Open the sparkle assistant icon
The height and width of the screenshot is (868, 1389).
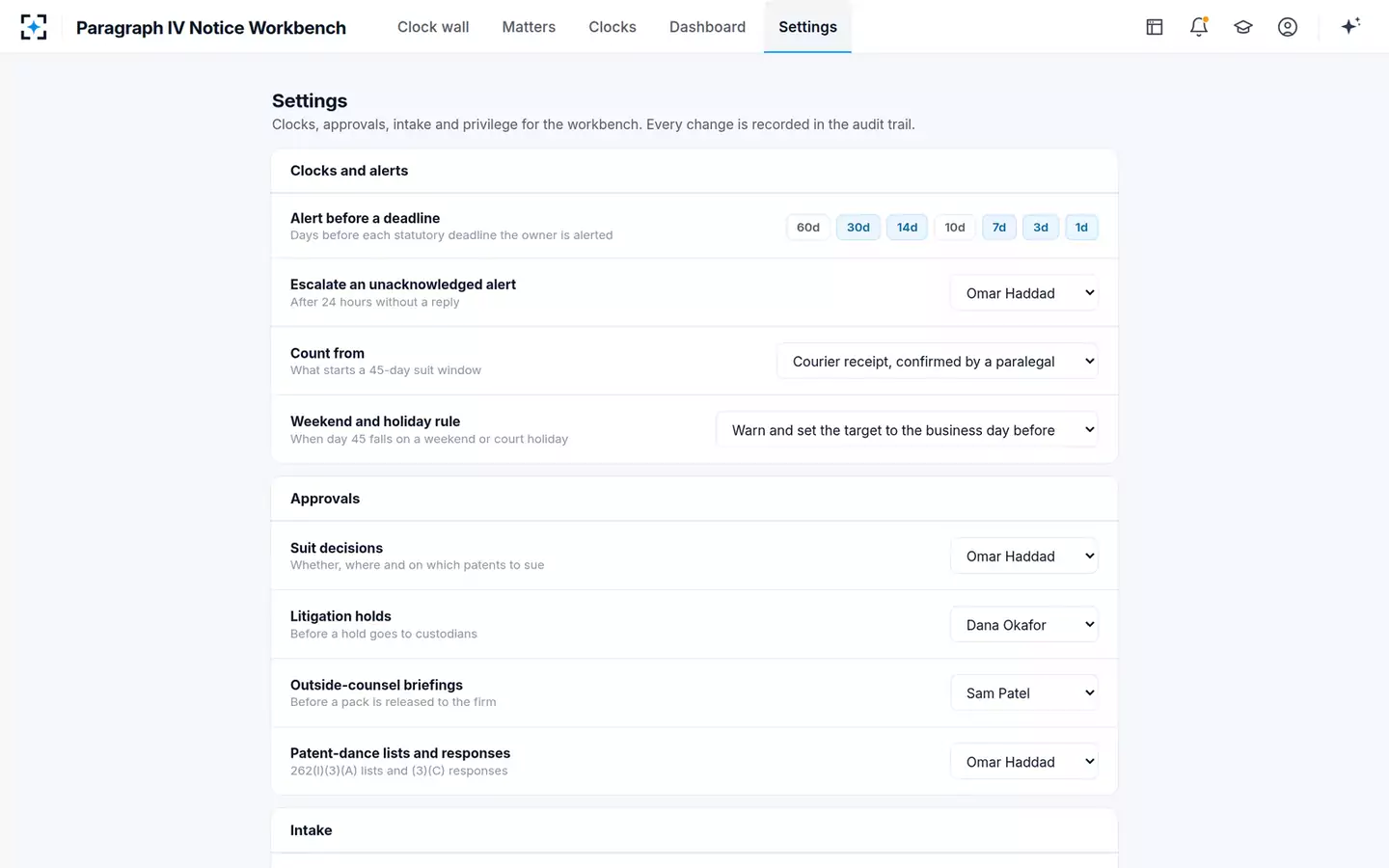tap(1350, 27)
